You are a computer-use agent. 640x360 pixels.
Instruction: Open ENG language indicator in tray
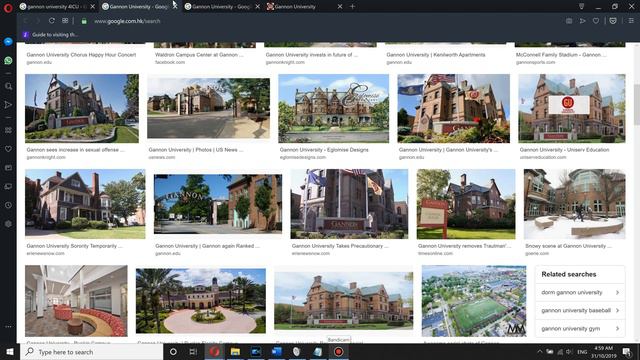pos(582,352)
